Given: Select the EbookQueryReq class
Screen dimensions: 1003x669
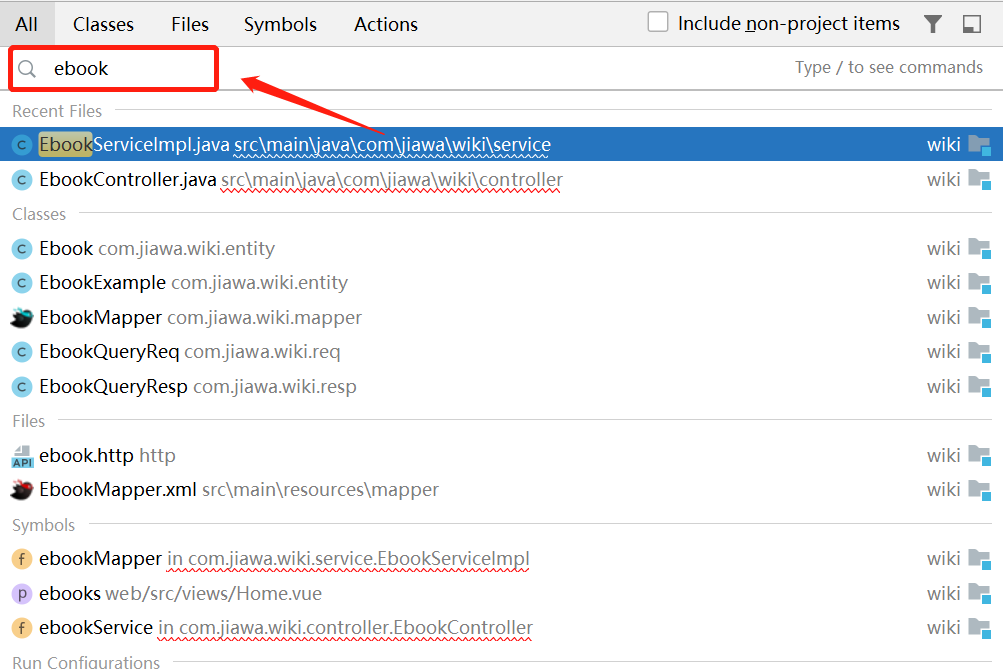Looking at the screenshot, I should 502,352.
